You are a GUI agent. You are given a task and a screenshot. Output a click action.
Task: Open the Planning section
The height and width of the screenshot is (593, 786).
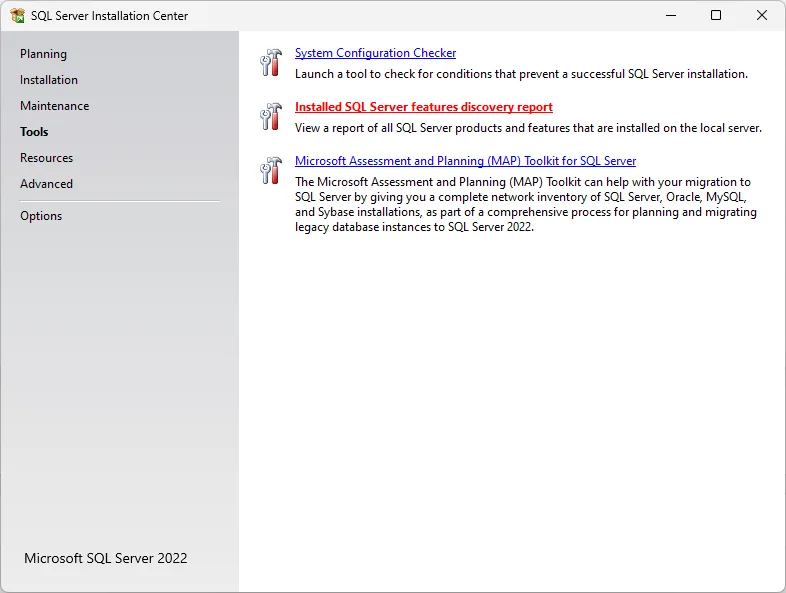click(x=43, y=54)
